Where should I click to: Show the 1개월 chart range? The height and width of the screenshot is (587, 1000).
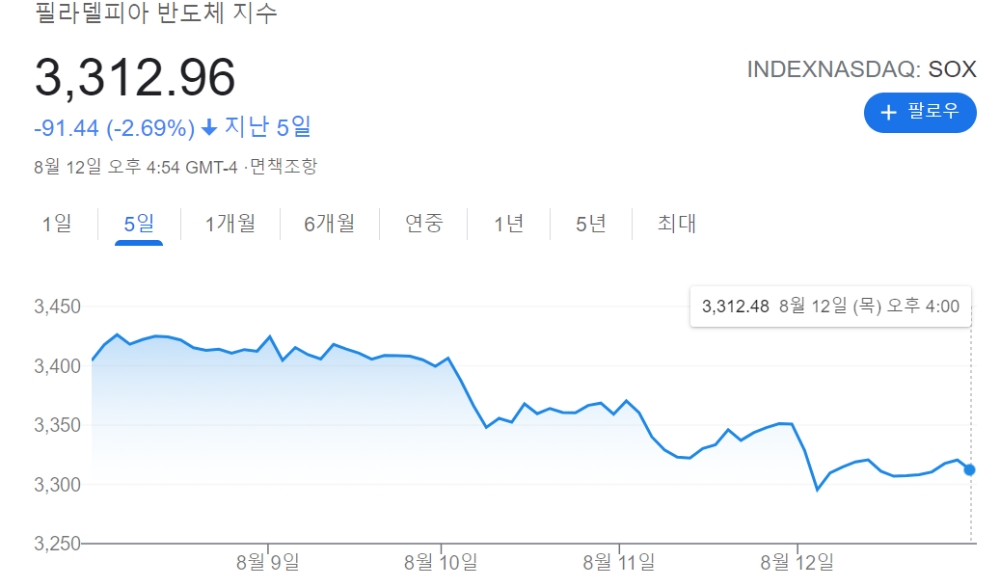[230, 223]
